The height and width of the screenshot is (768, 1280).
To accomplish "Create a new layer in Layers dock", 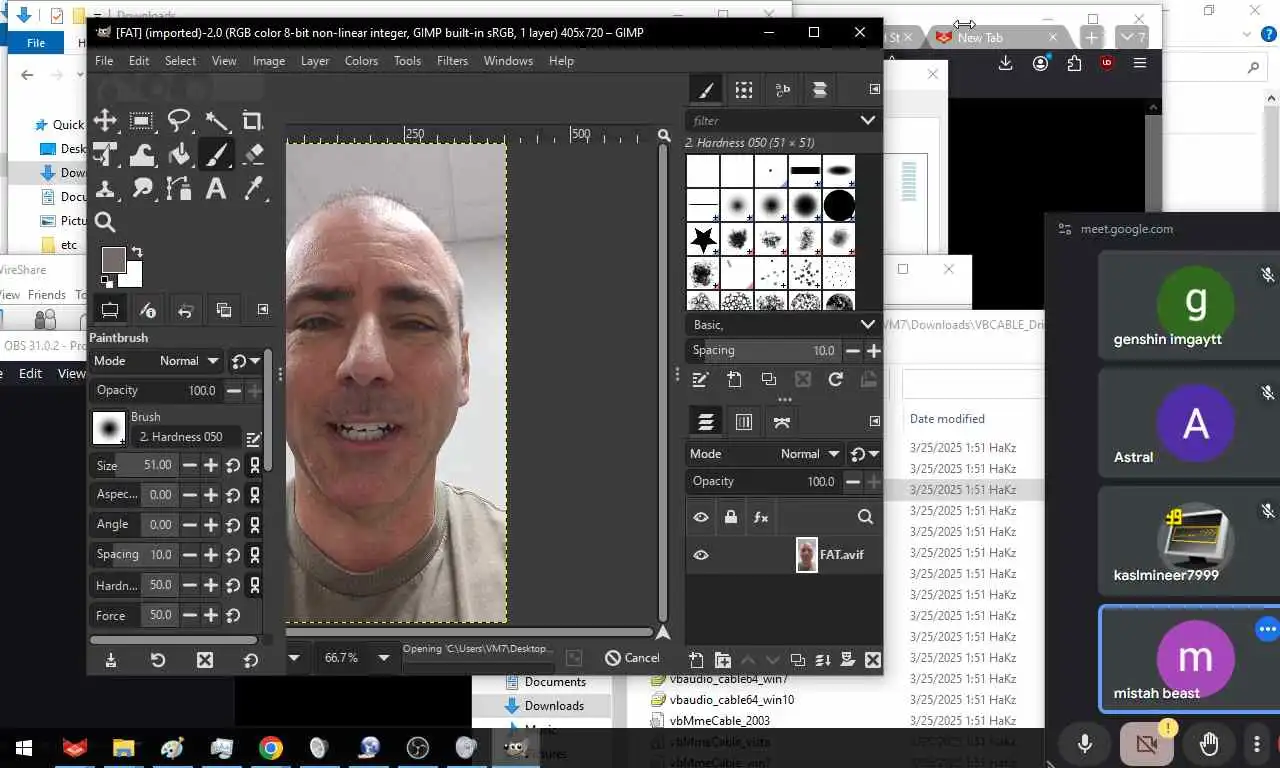I will click(697, 660).
